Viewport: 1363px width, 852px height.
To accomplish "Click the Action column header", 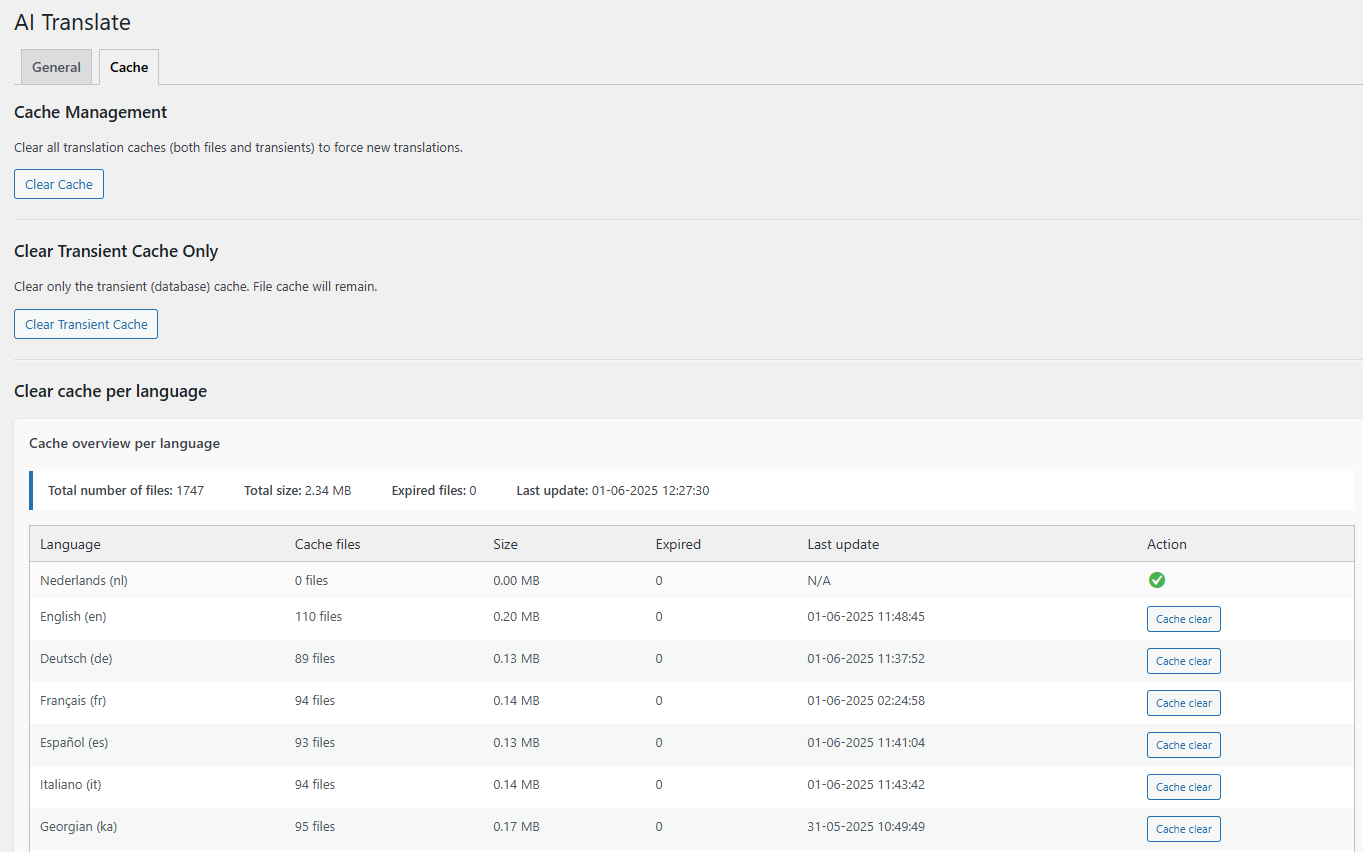I will 1167,544.
